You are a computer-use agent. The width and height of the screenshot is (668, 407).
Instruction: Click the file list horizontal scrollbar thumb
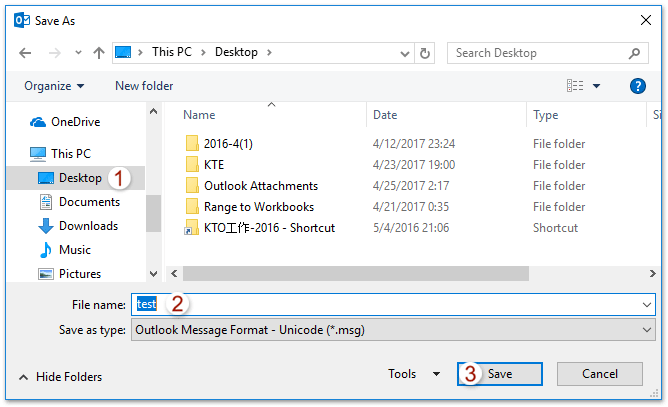356,274
